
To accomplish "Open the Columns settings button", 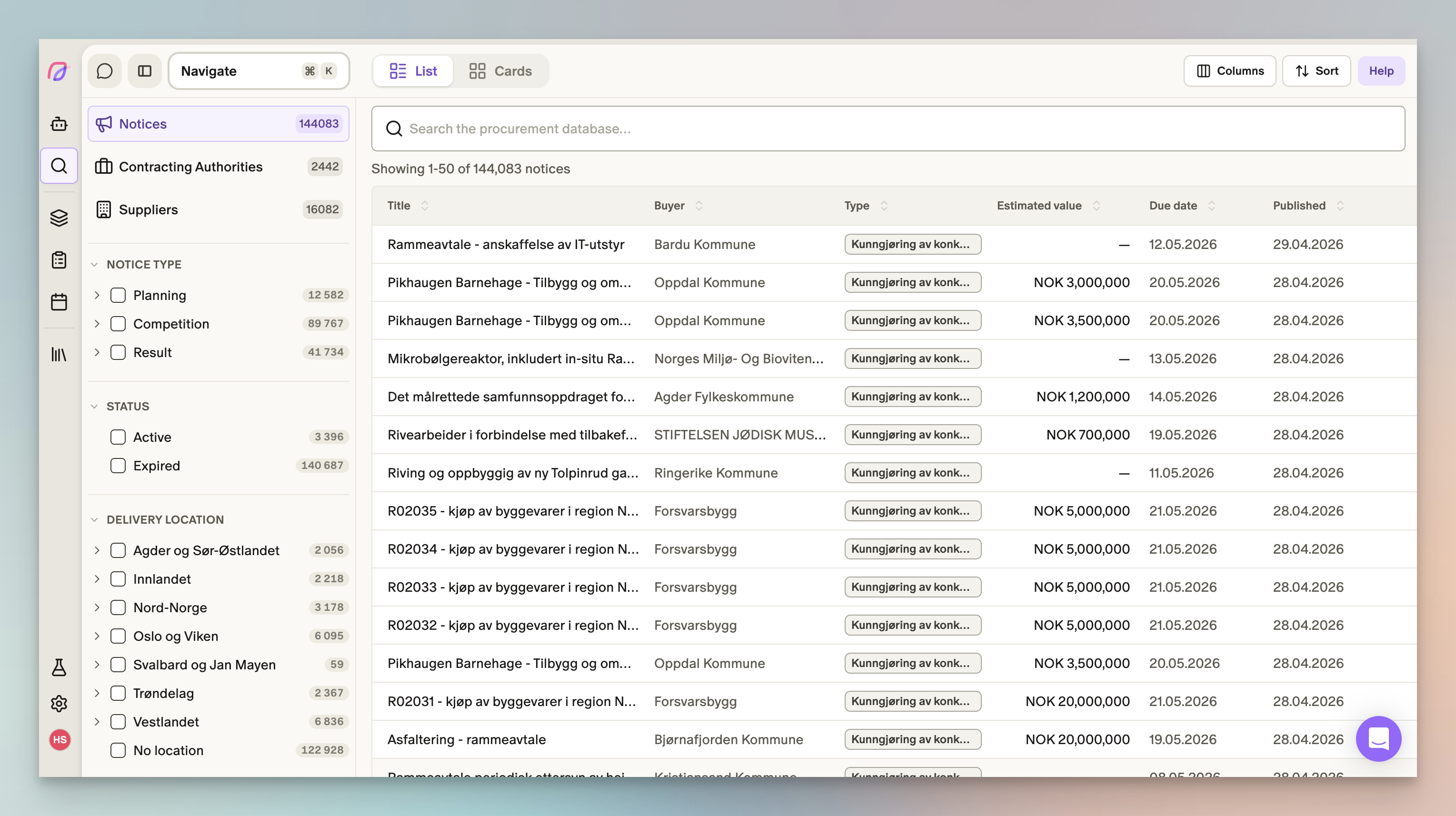I will click(x=1229, y=71).
